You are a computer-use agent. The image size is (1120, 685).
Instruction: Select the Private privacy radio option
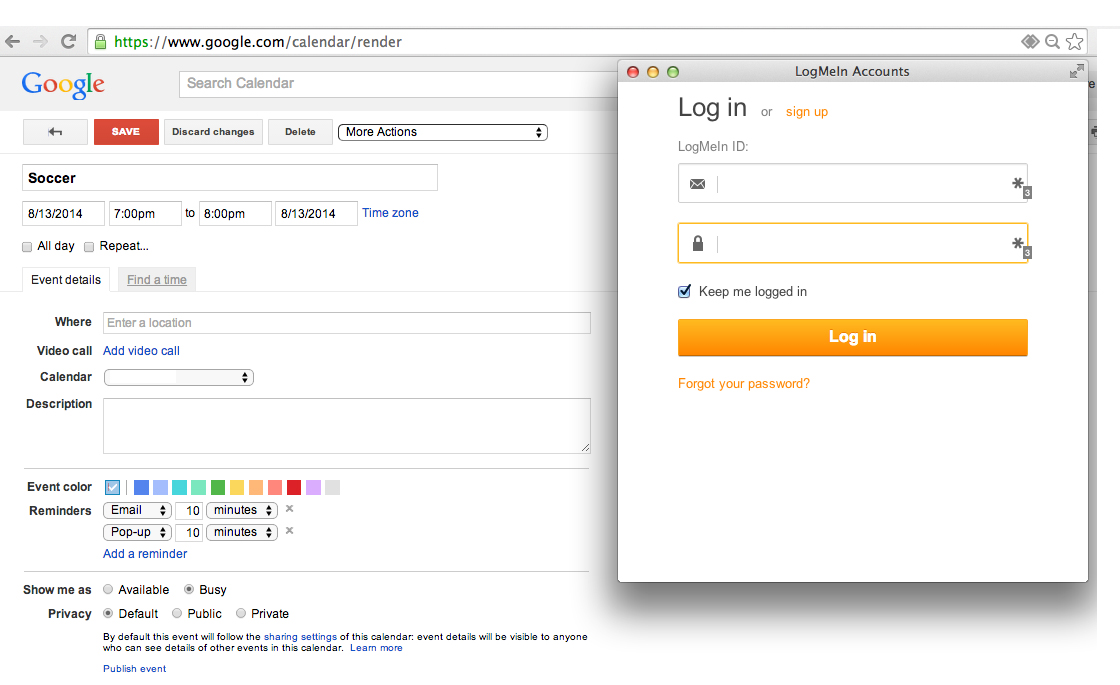coord(241,614)
